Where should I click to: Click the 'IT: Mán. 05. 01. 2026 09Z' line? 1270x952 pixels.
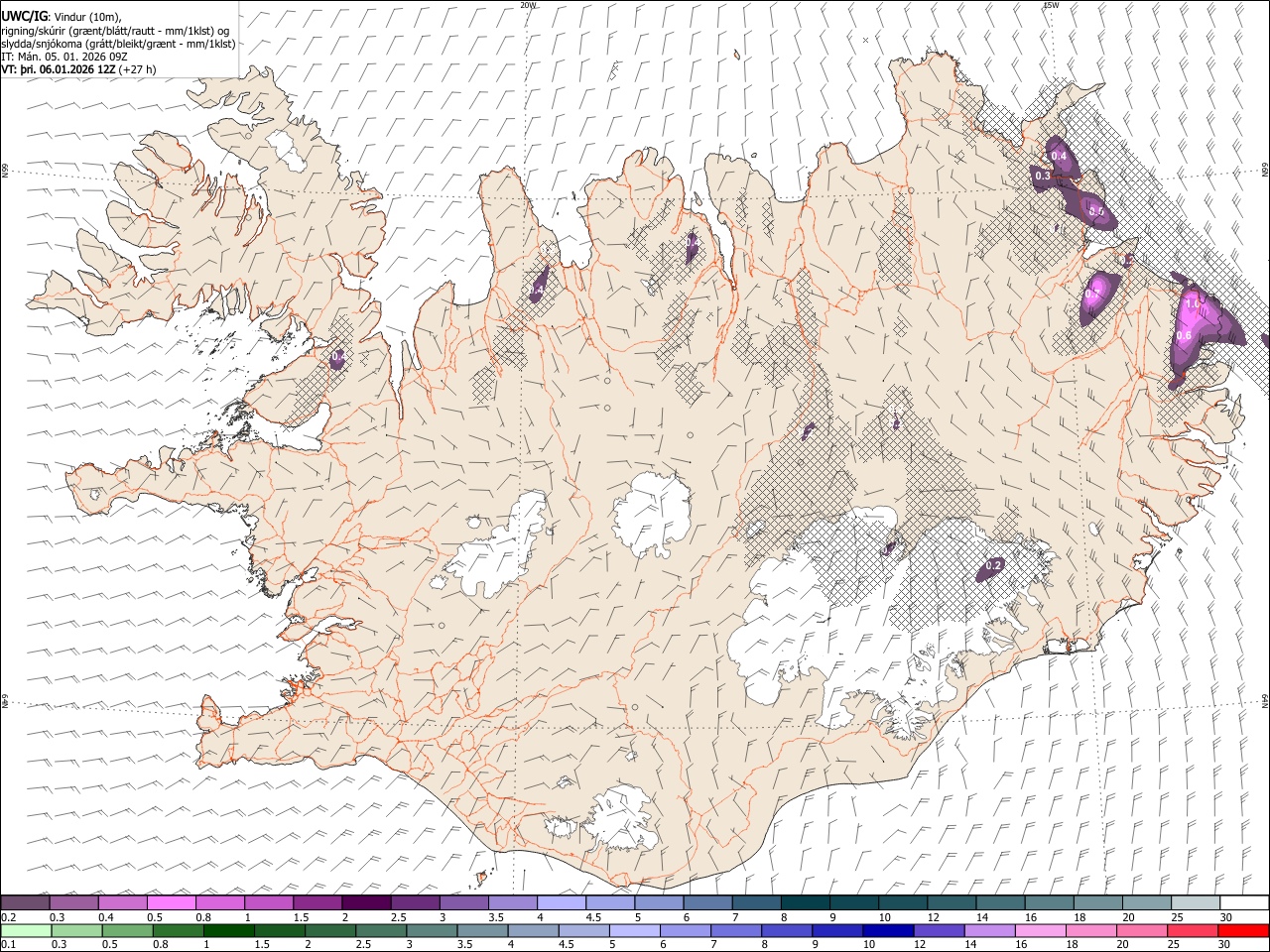pyautogui.click(x=64, y=57)
